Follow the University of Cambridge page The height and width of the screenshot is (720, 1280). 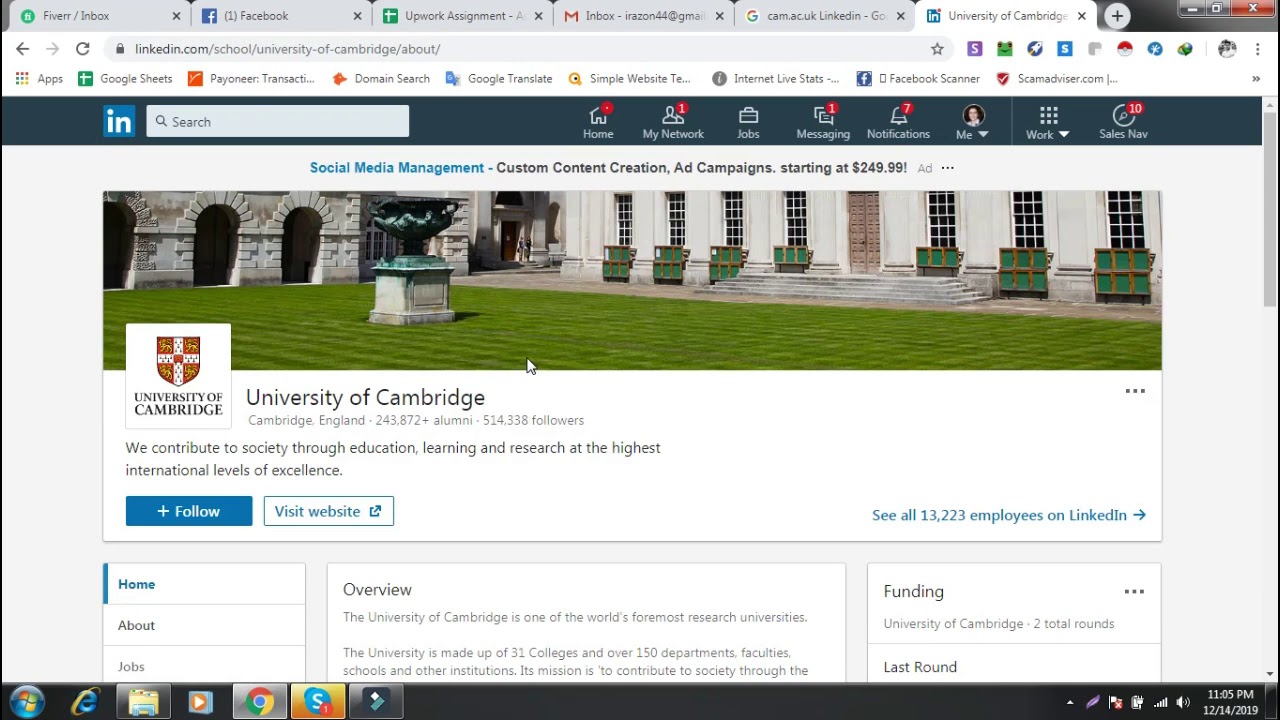pos(189,511)
